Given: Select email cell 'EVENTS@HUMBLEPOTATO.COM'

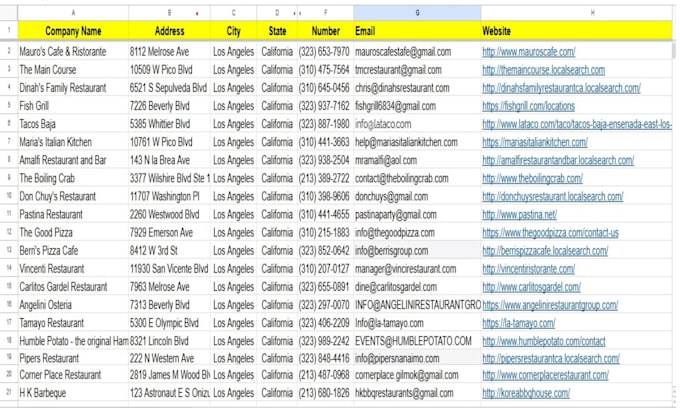Looking at the screenshot, I should pyautogui.click(x=417, y=341).
